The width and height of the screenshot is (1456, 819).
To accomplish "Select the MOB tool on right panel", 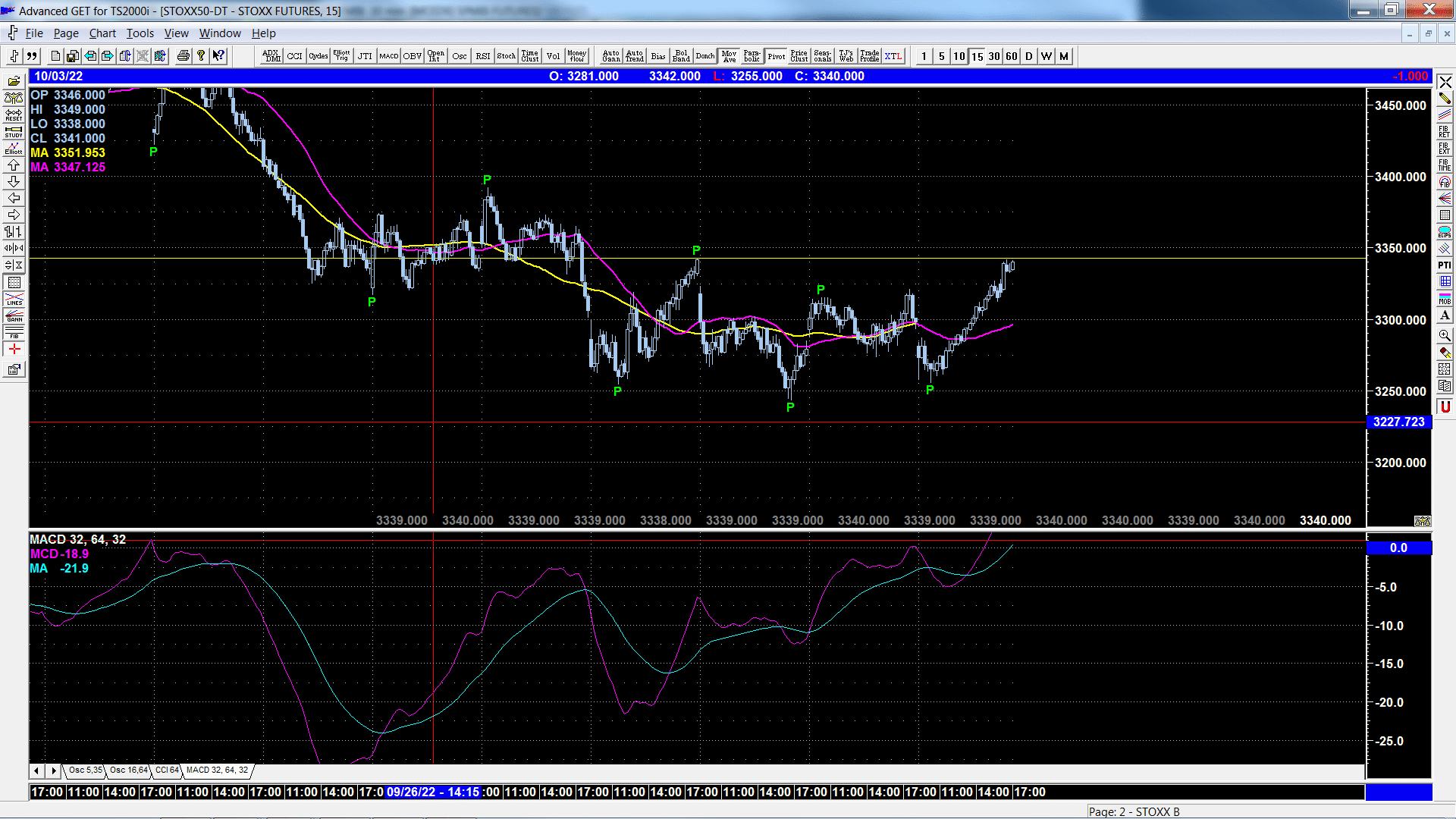I will point(1445,298).
